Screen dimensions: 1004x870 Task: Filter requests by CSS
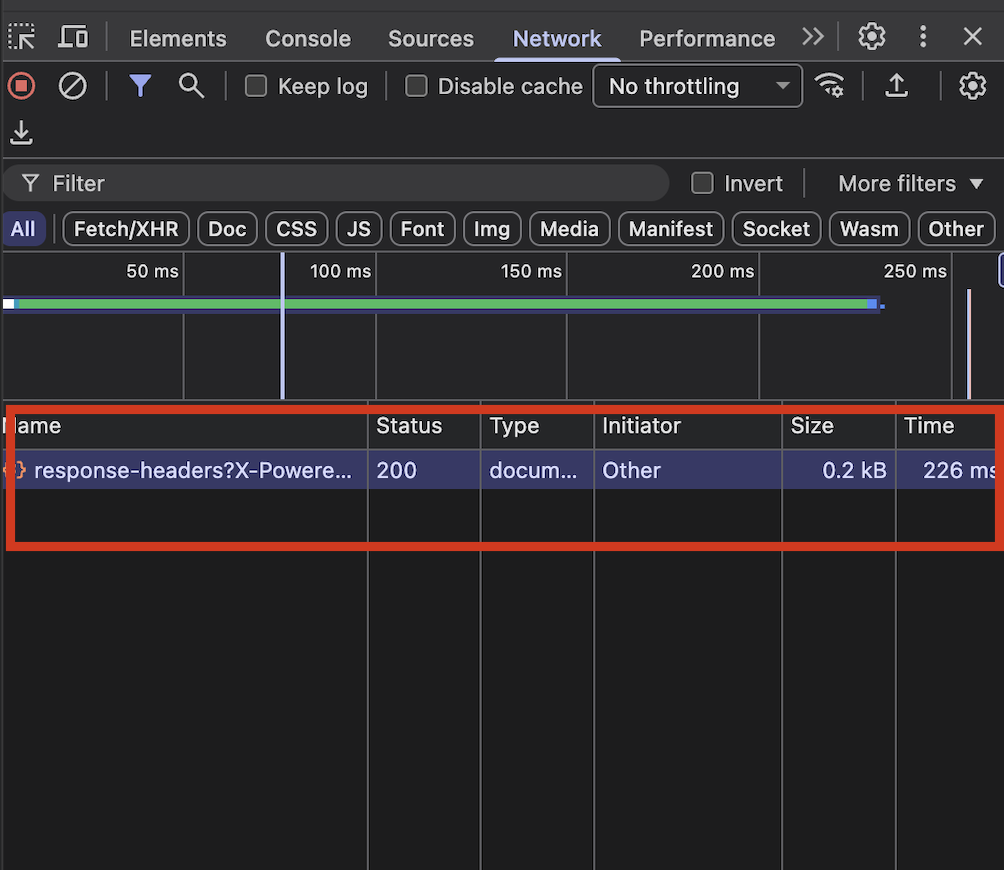(296, 229)
